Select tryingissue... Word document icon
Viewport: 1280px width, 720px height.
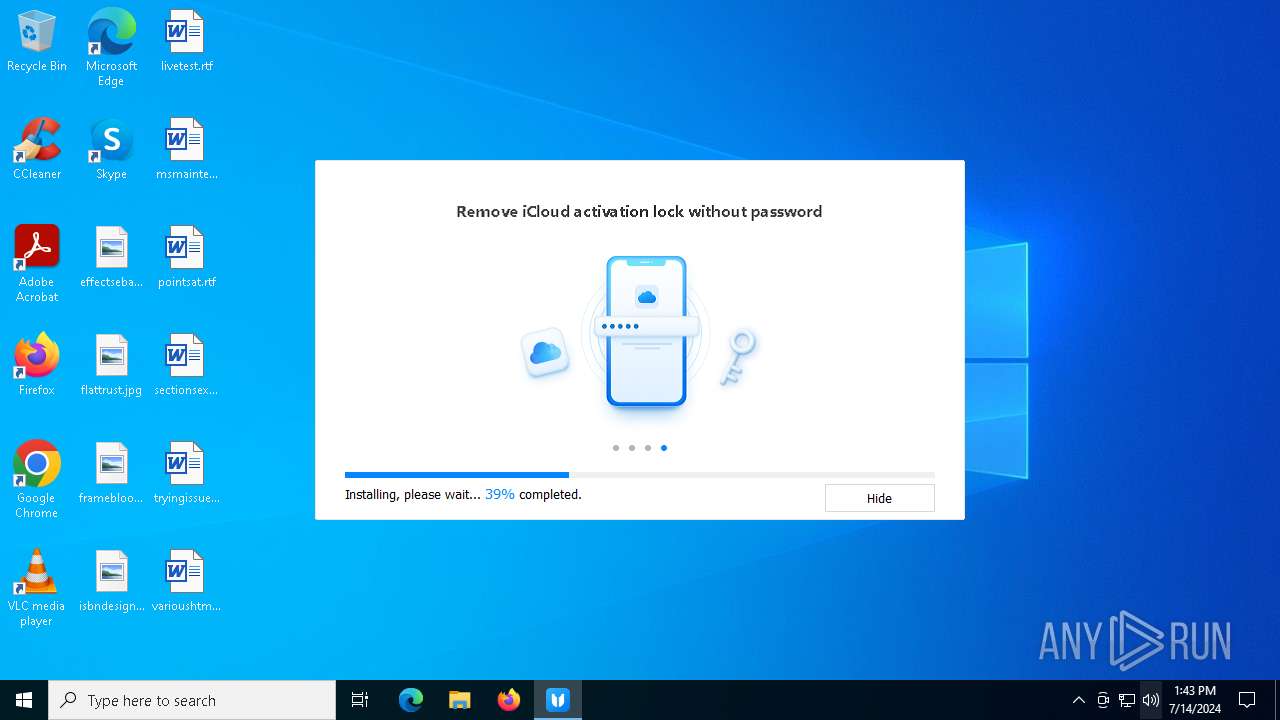(186, 474)
